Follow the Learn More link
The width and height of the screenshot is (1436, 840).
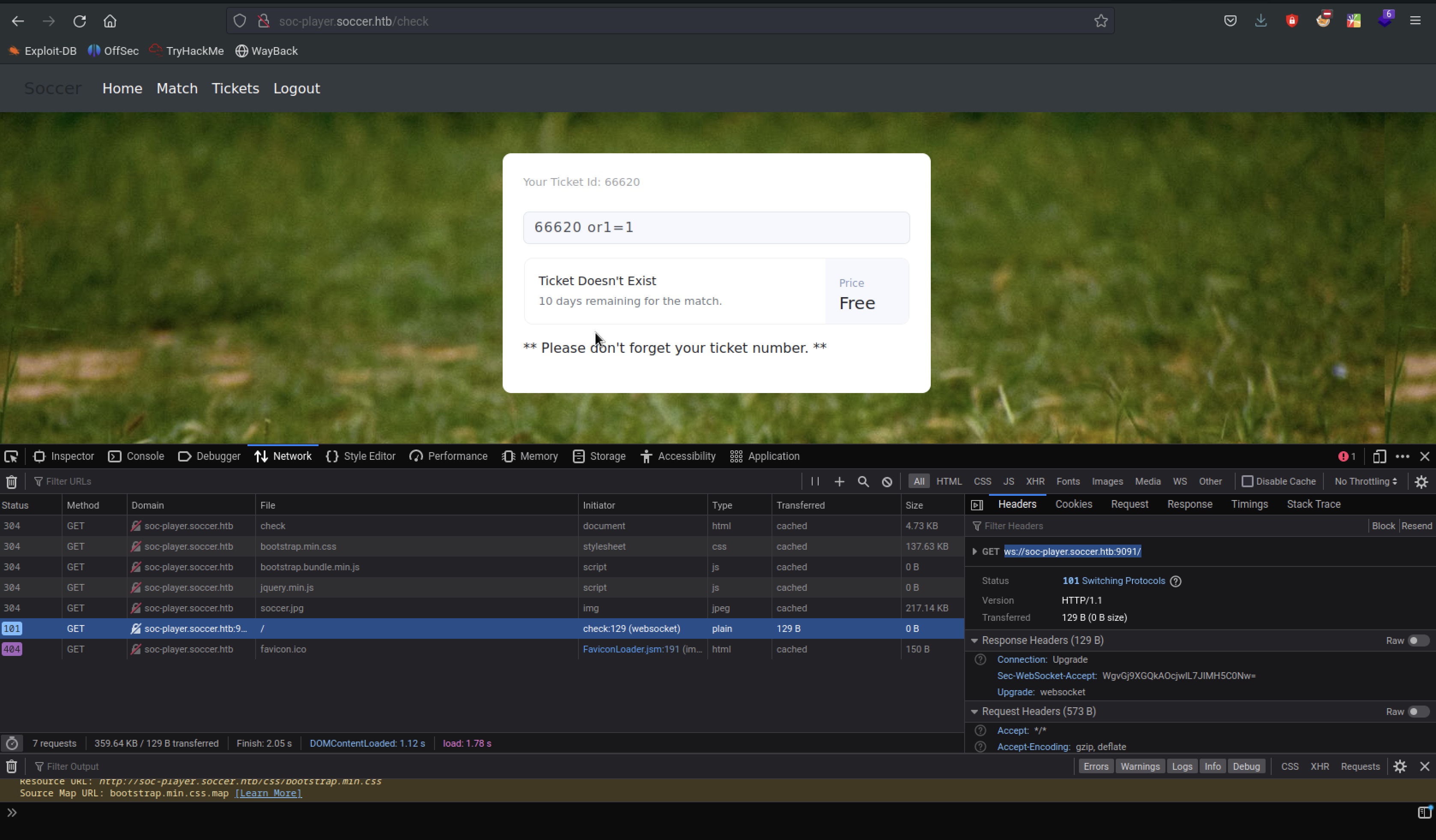(268, 793)
